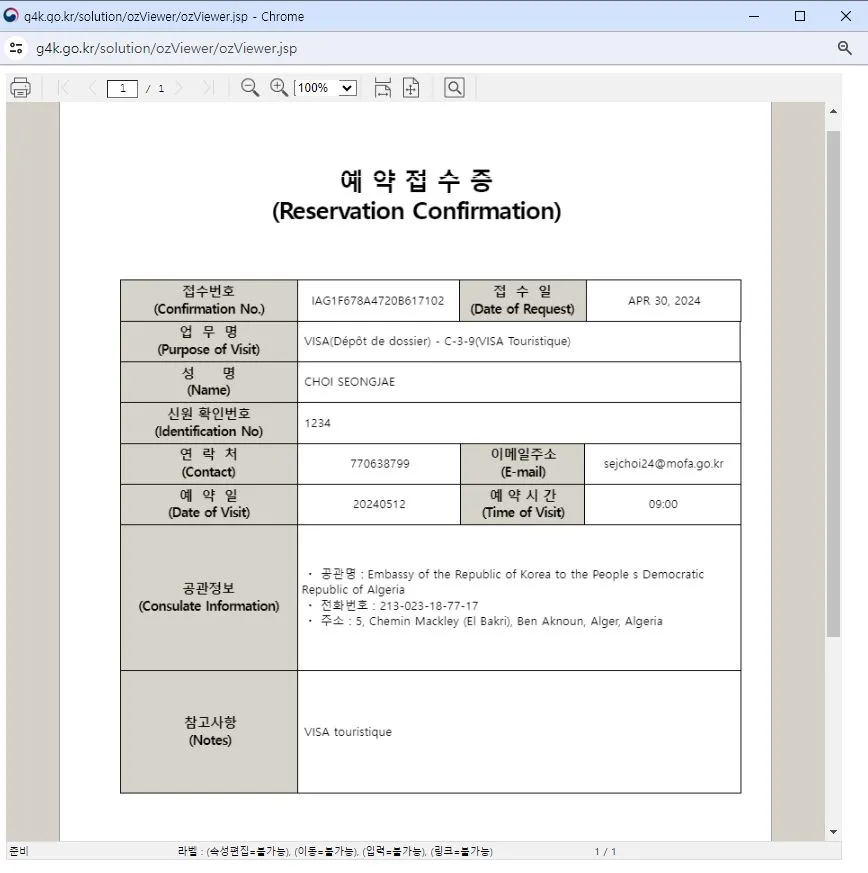Viewport: 868px width, 873px height.
Task: Click visit time 09:00
Action: click(x=663, y=504)
